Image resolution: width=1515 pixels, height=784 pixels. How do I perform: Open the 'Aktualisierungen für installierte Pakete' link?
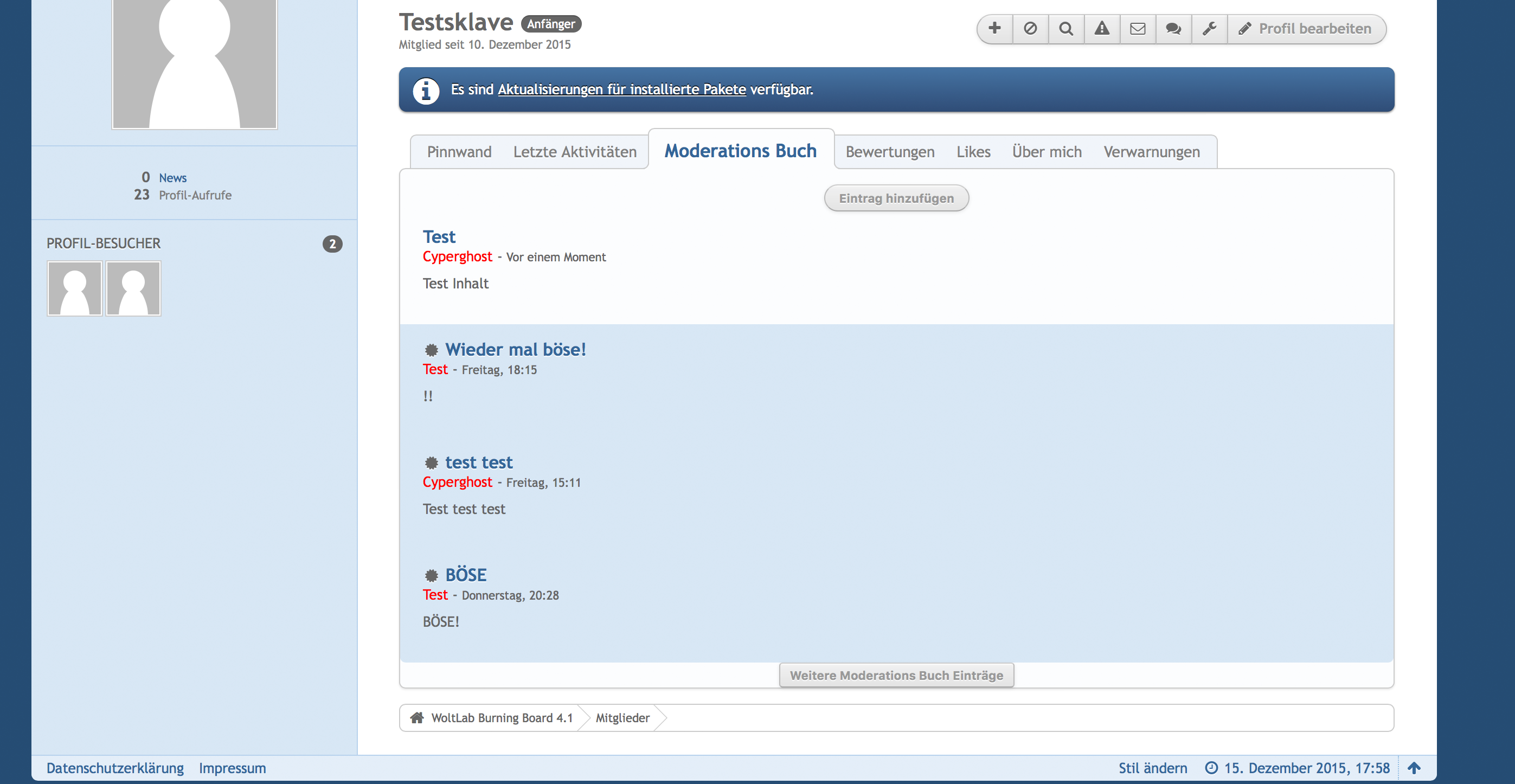pyautogui.click(x=621, y=89)
